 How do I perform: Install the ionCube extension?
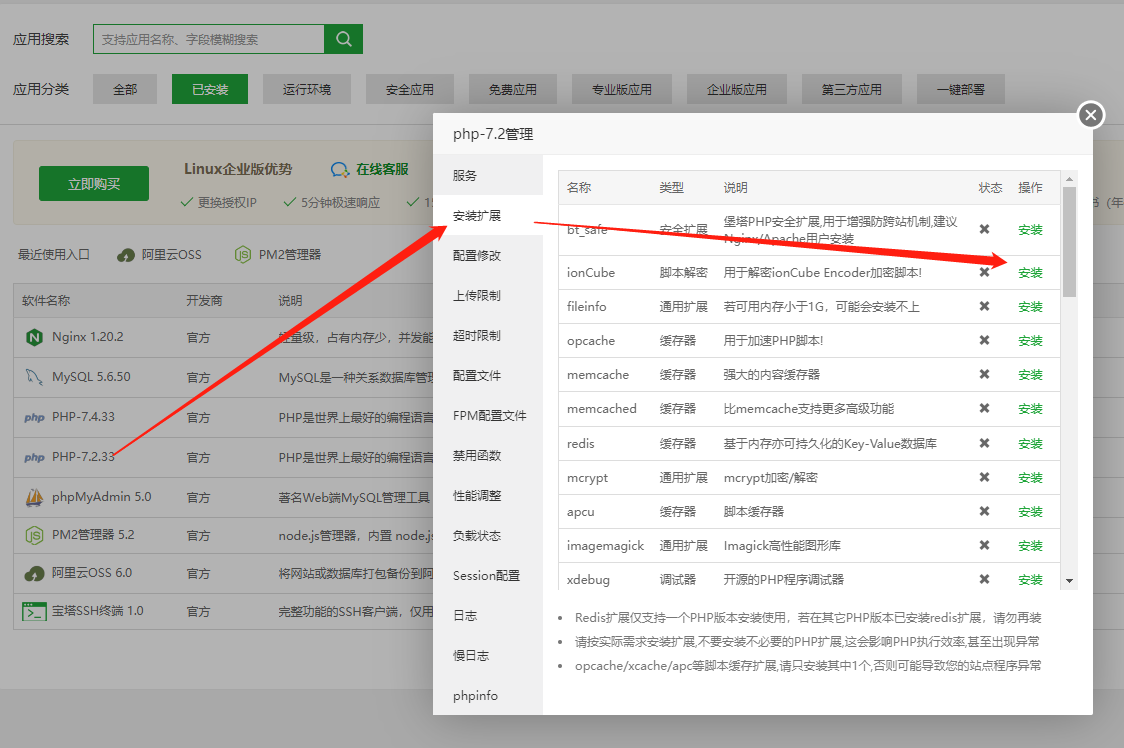click(1030, 273)
